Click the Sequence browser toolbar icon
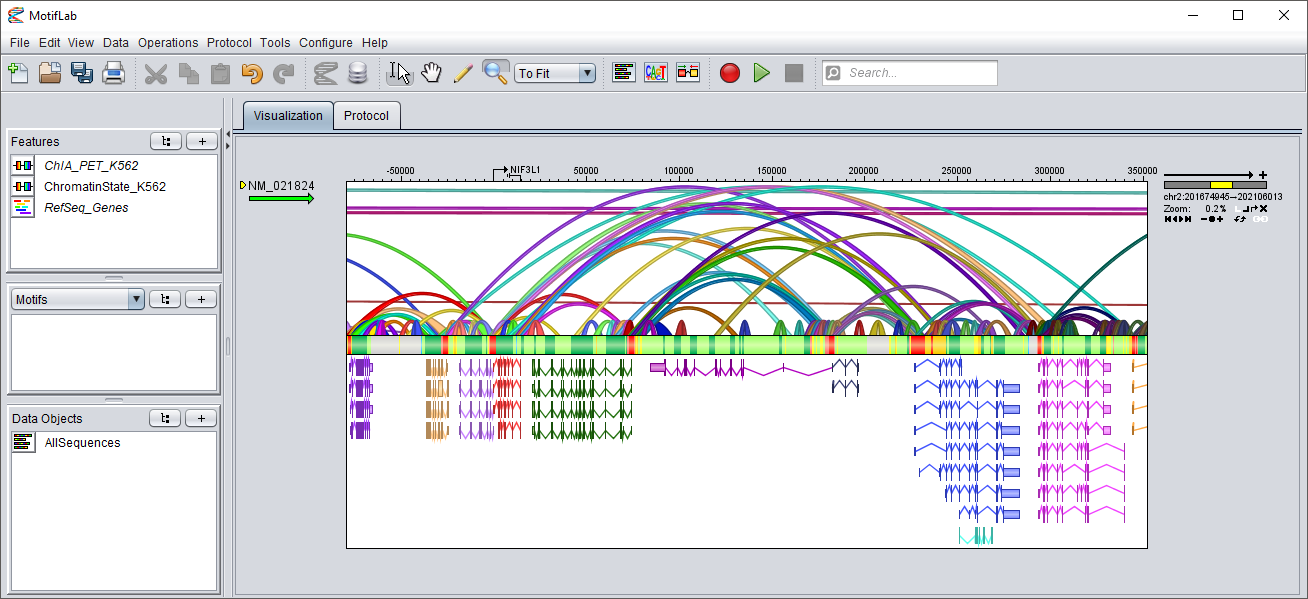This screenshot has width=1308, height=599. pos(624,73)
